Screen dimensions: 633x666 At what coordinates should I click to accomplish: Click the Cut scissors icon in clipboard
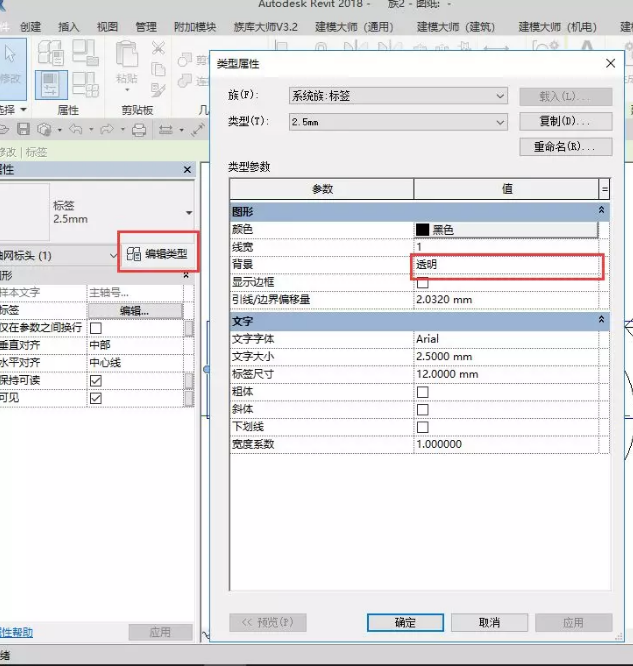coord(160,48)
